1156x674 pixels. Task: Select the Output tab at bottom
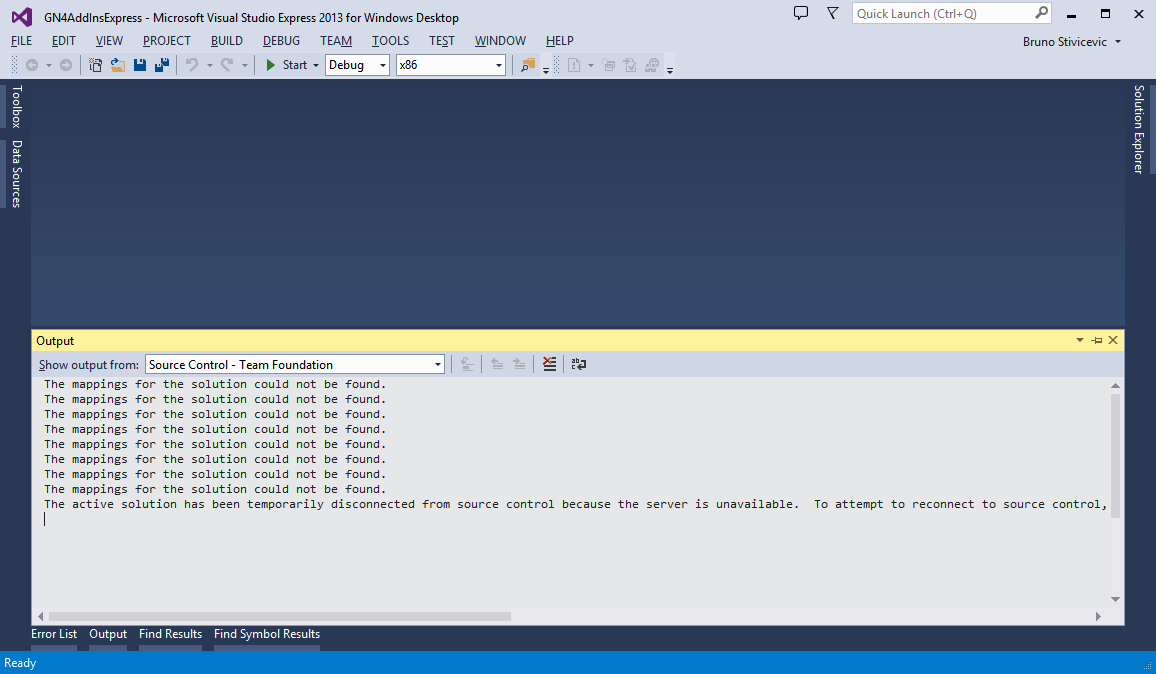pos(108,634)
